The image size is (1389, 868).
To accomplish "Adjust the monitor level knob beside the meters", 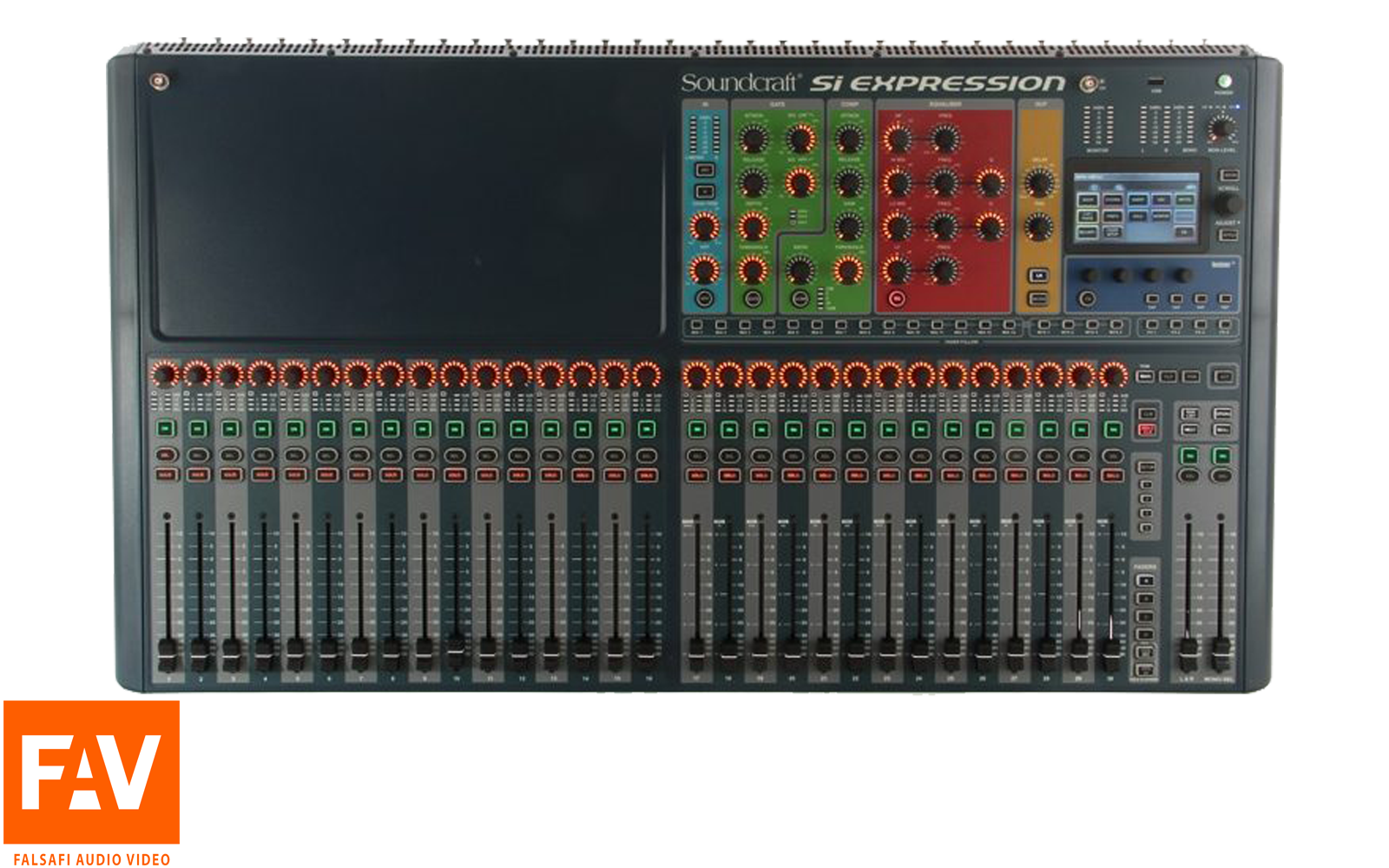I will [x=1221, y=128].
